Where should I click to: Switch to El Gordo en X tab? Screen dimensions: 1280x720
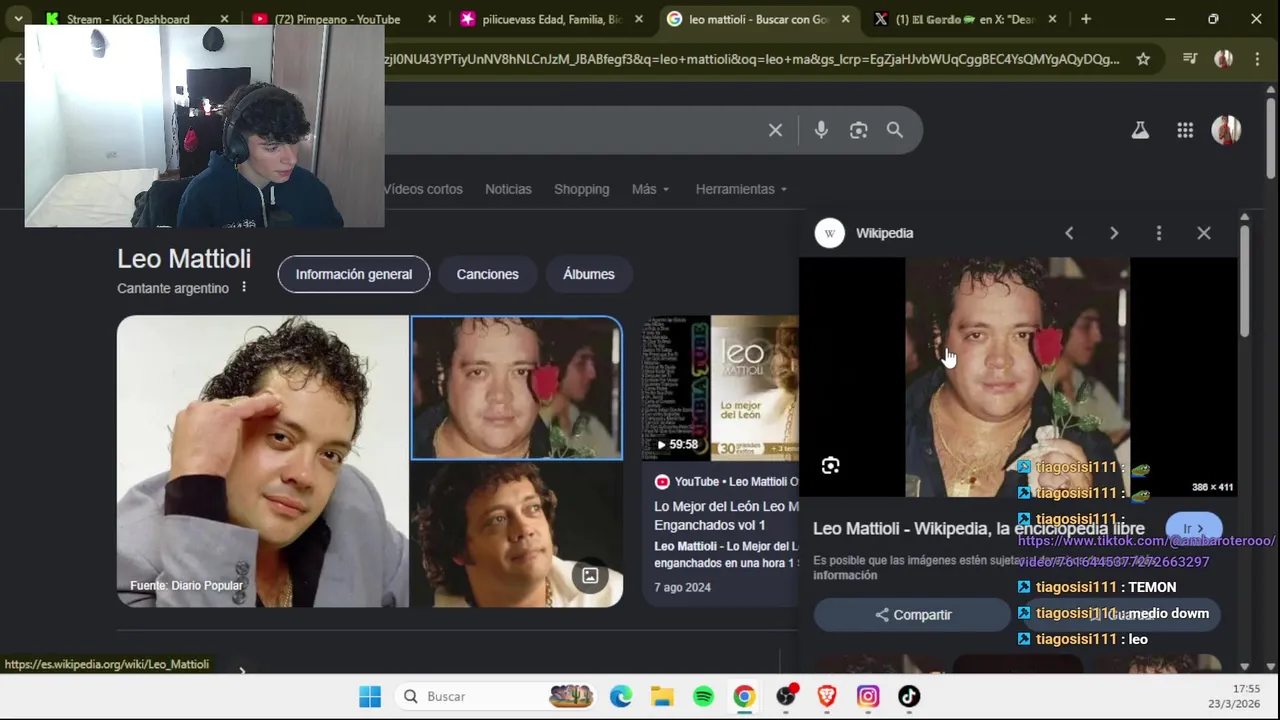click(x=965, y=19)
